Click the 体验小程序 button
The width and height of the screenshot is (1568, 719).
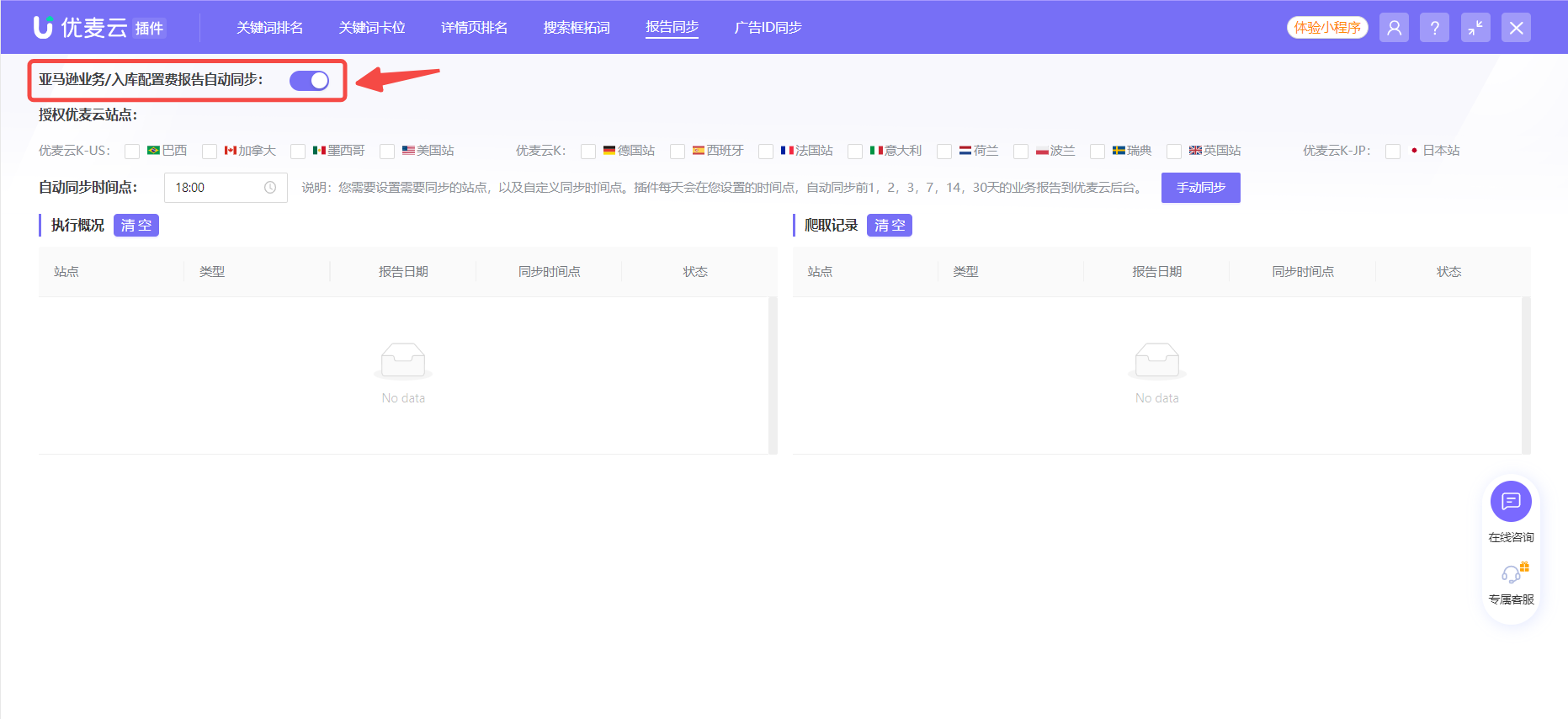point(1327,28)
